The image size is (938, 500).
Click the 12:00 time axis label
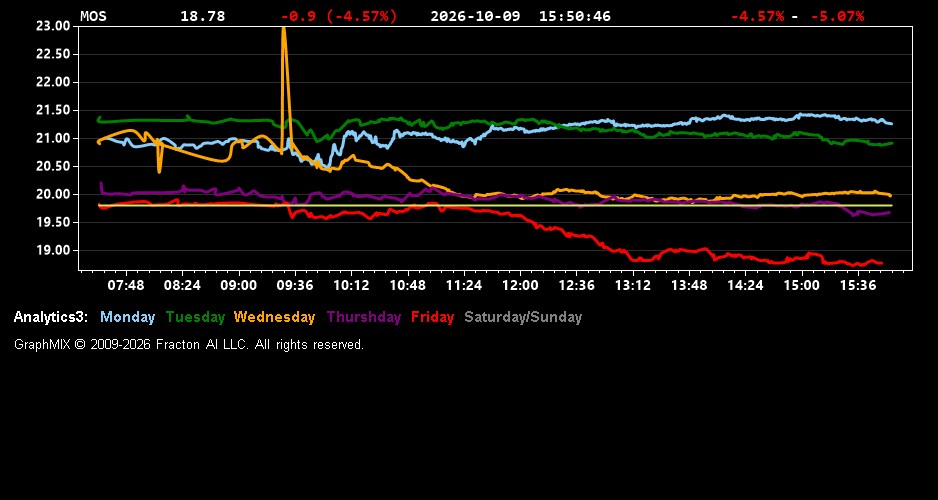coord(520,286)
